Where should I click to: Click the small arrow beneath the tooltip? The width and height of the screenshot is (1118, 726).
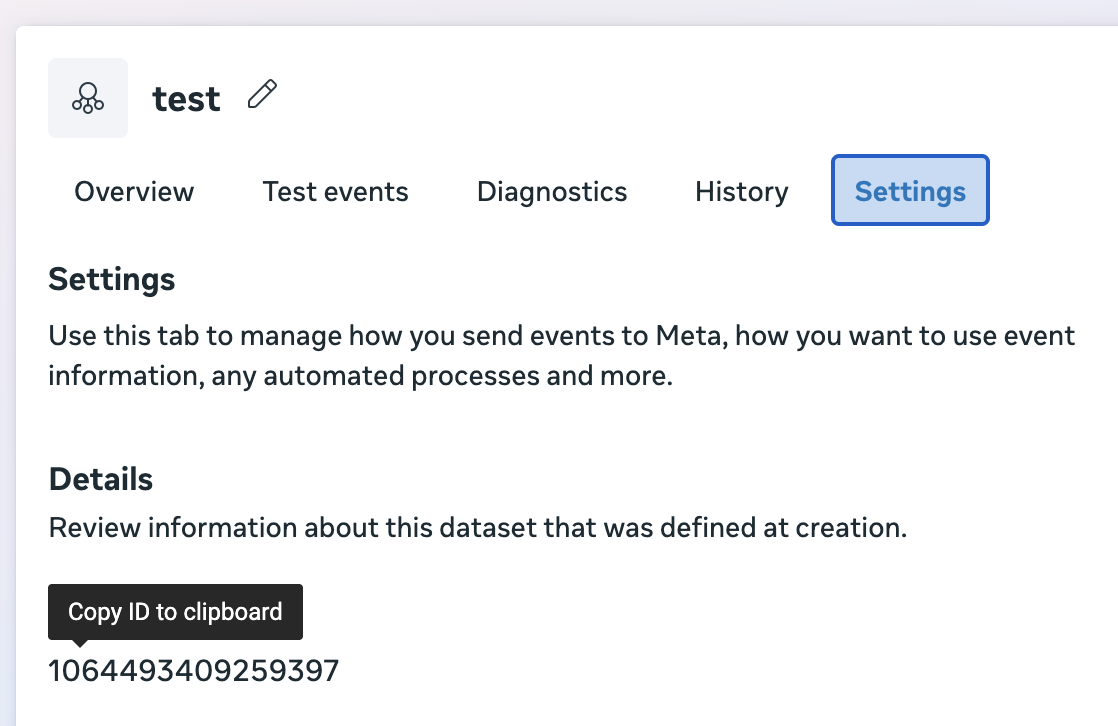(81, 643)
